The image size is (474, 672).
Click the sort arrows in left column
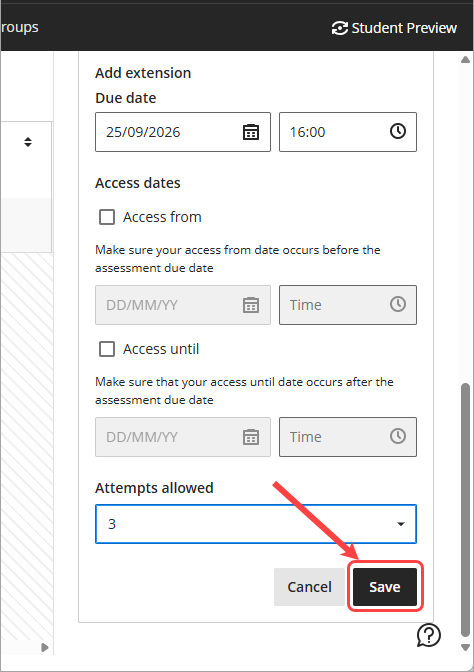[x=28, y=142]
